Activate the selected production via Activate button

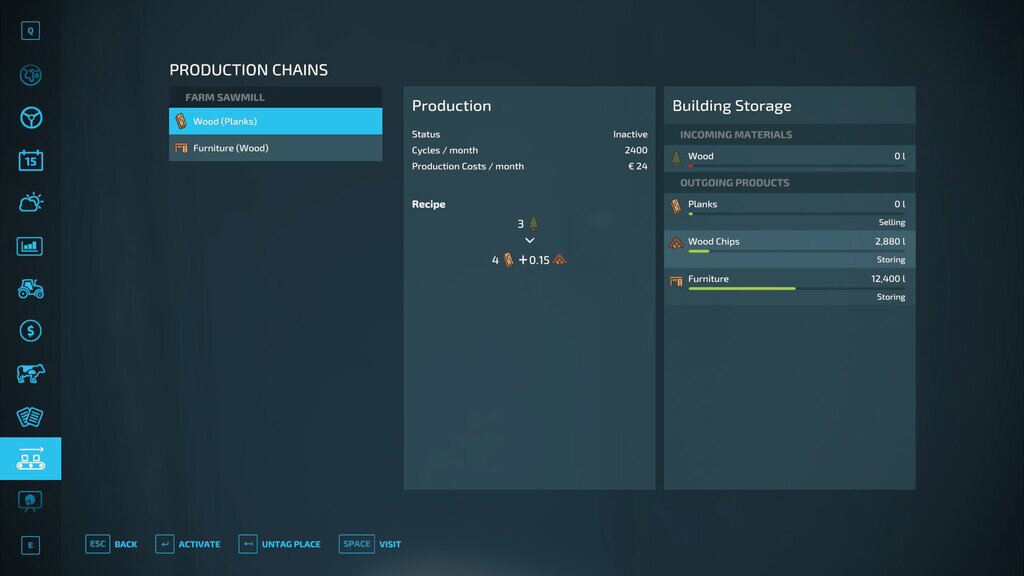click(x=188, y=544)
